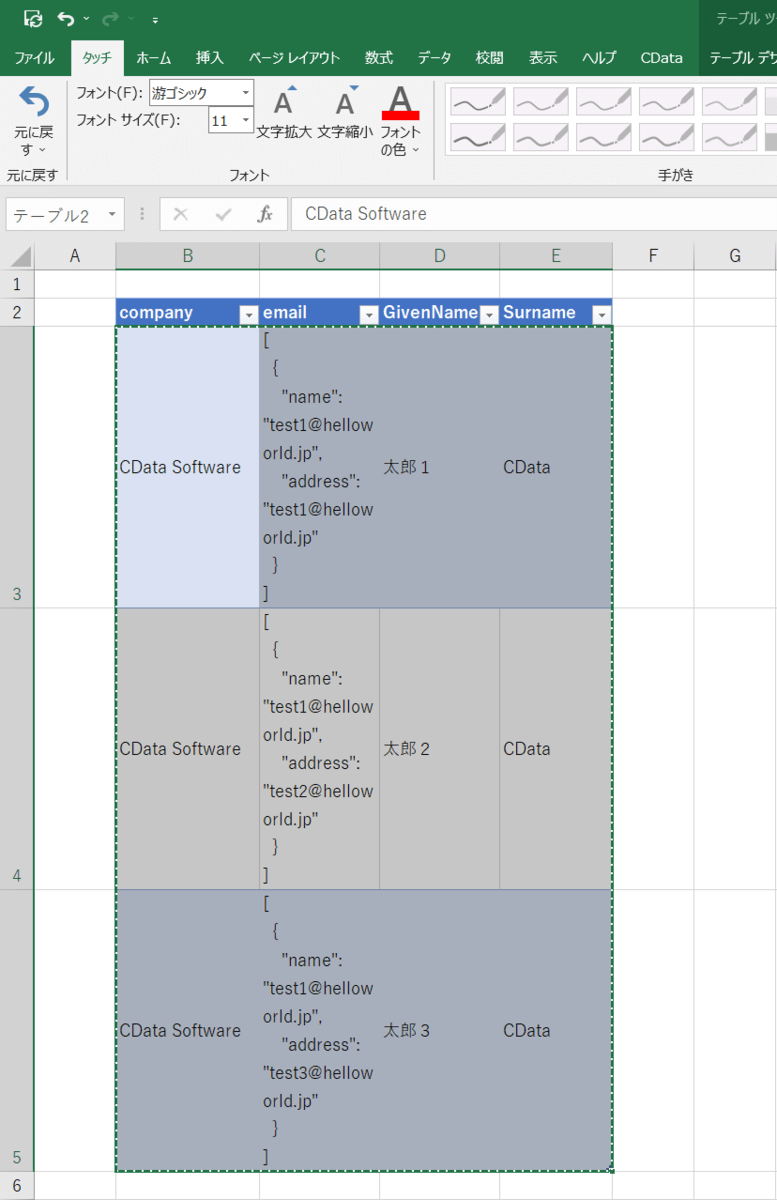Viewport: 777px width, 1200px height.
Task: Click the cell containing 太郎 3
Action: click(440, 1031)
